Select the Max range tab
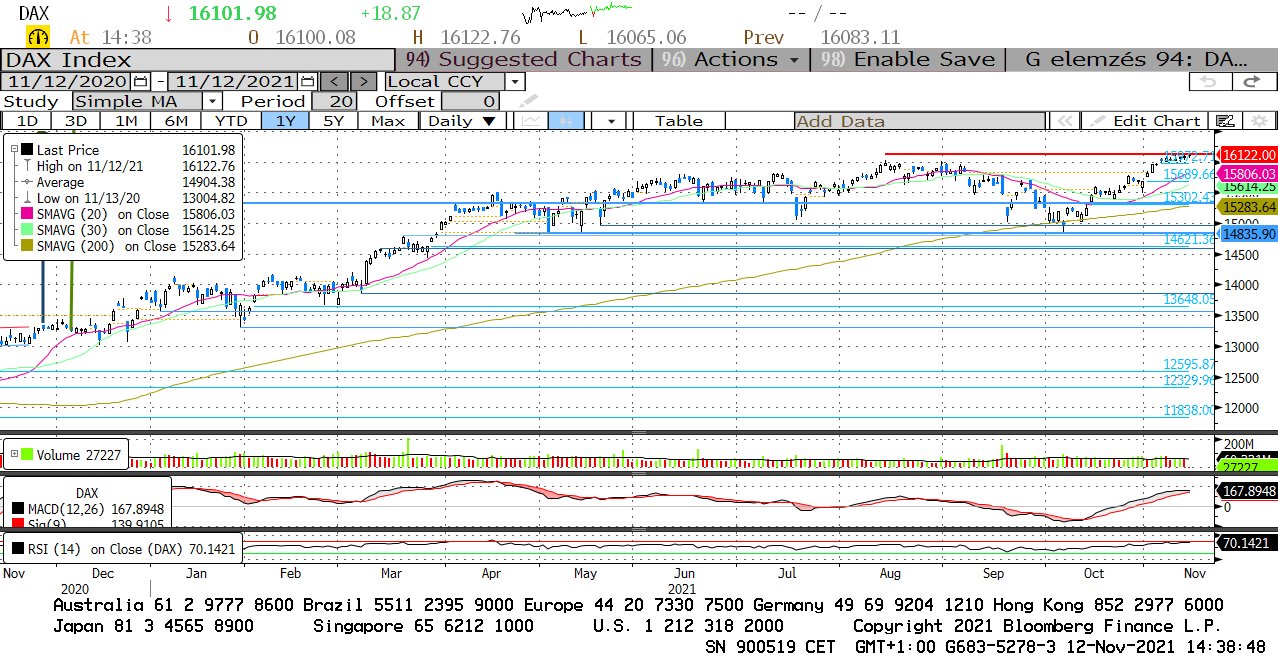 (x=387, y=121)
